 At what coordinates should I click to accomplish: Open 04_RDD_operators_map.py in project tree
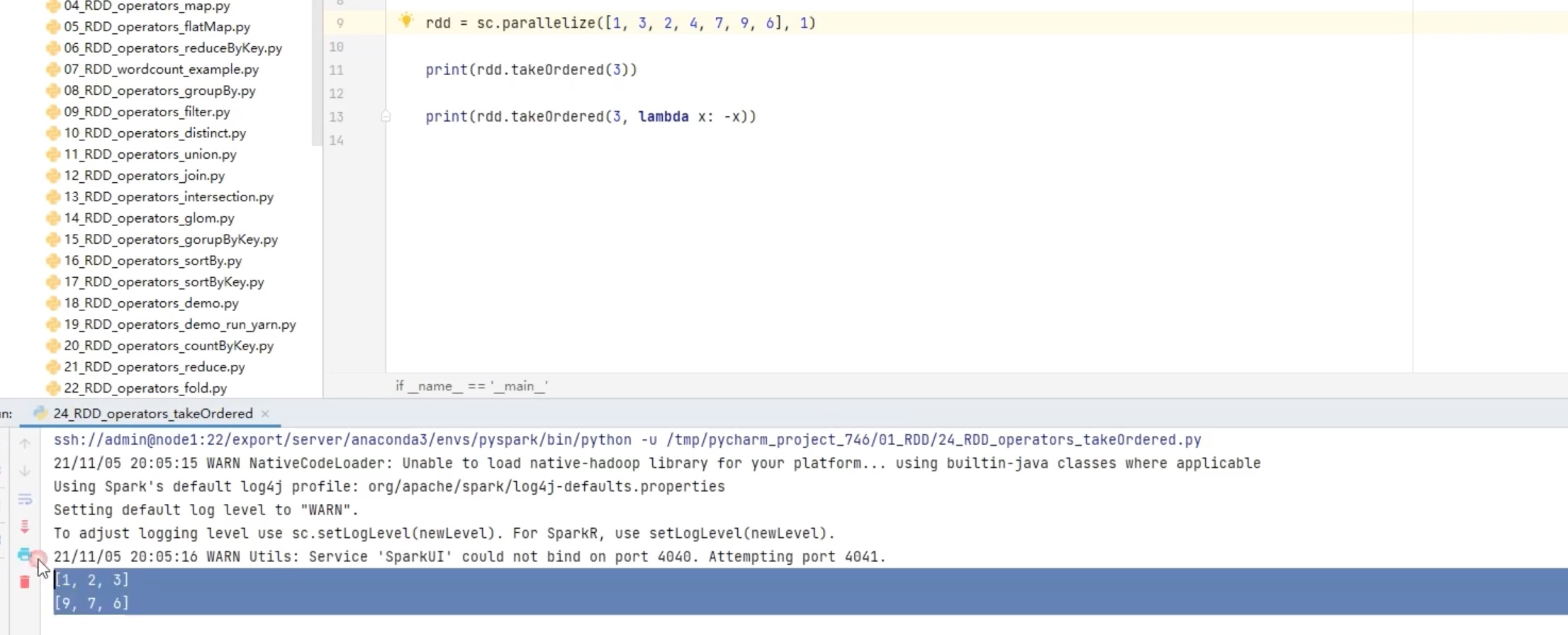pyautogui.click(x=147, y=6)
